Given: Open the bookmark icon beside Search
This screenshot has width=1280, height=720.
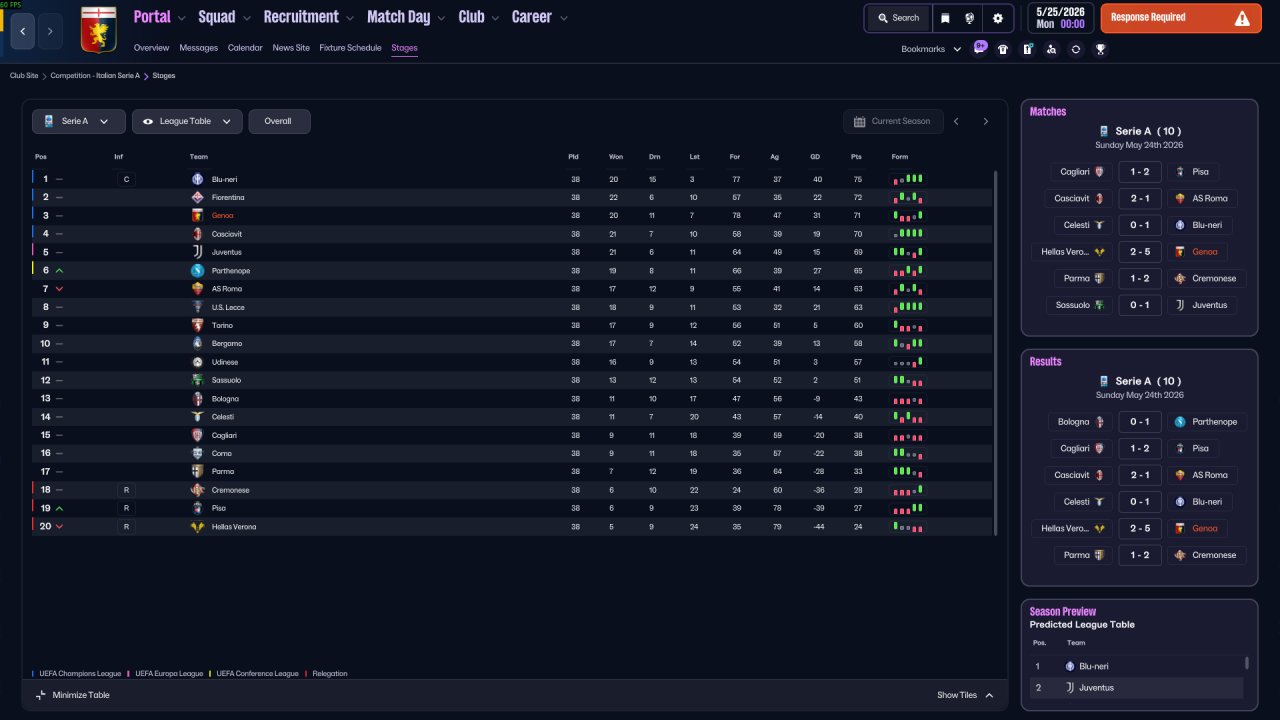Looking at the screenshot, I should (946, 18).
